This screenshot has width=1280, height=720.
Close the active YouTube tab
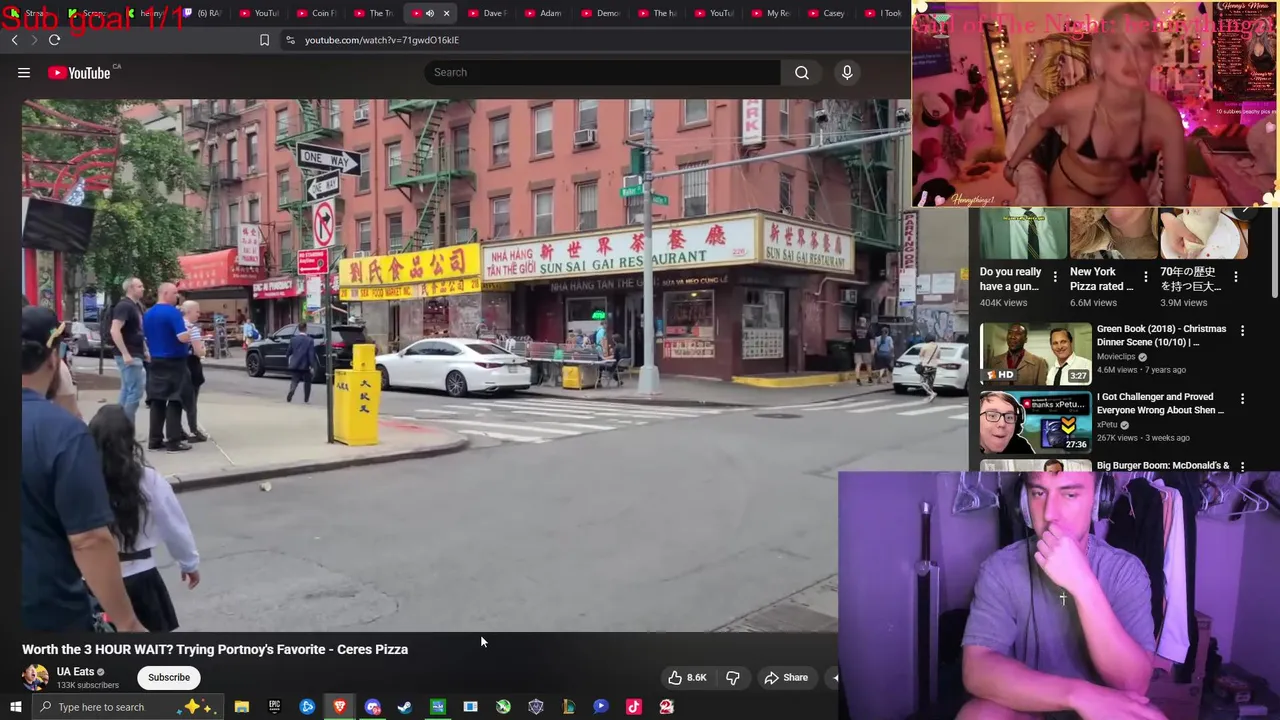(446, 13)
